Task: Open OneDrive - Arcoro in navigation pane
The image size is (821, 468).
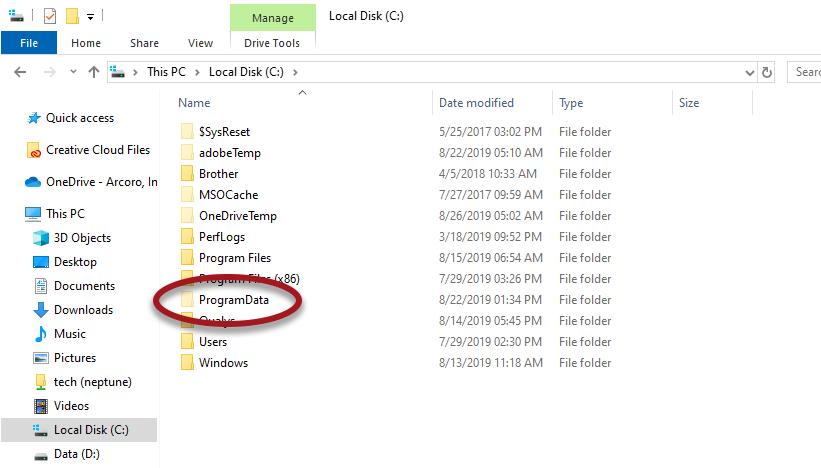Action: pyautogui.click(x=102, y=182)
